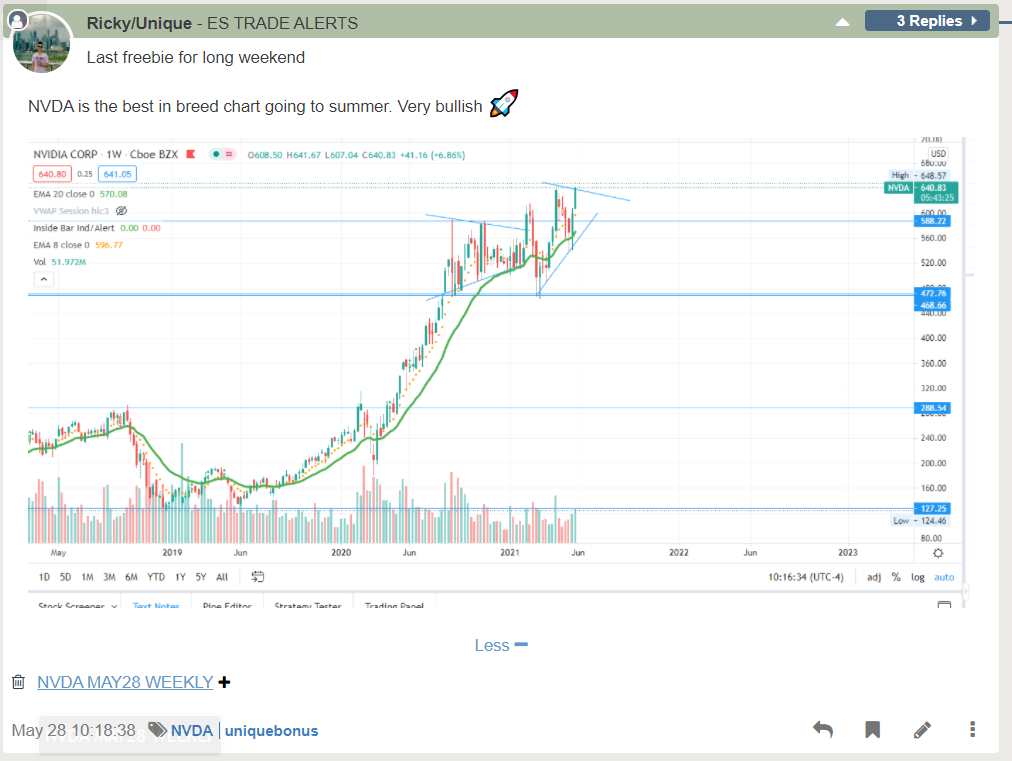Screen dimensions: 1012x761
Task: Click the 288.54 price level label
Action: click(x=932, y=408)
